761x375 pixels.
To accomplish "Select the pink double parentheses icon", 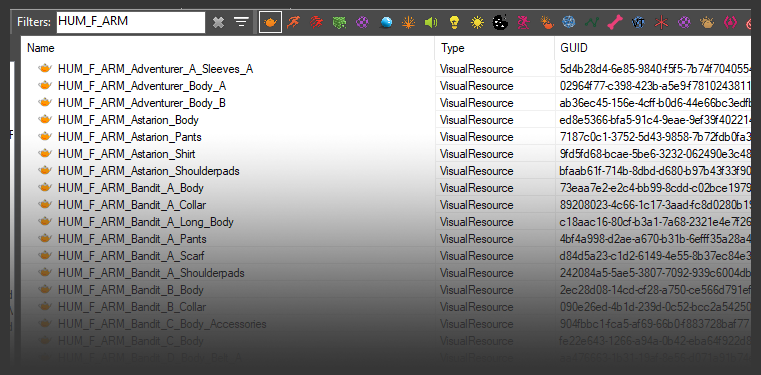I will [x=730, y=22].
